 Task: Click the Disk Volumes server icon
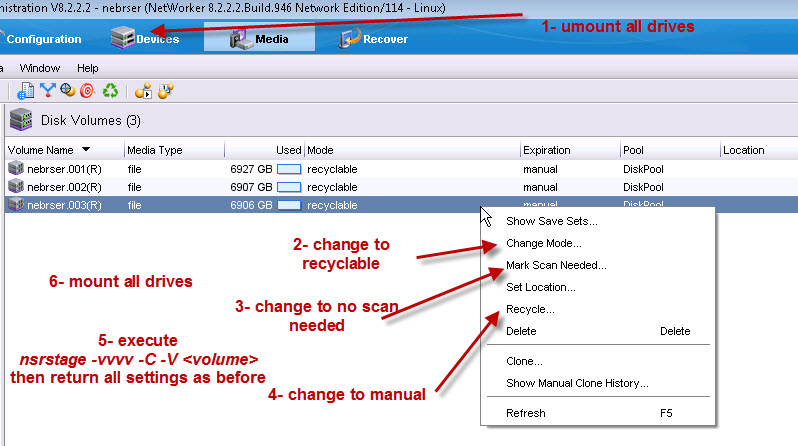click(x=21, y=120)
